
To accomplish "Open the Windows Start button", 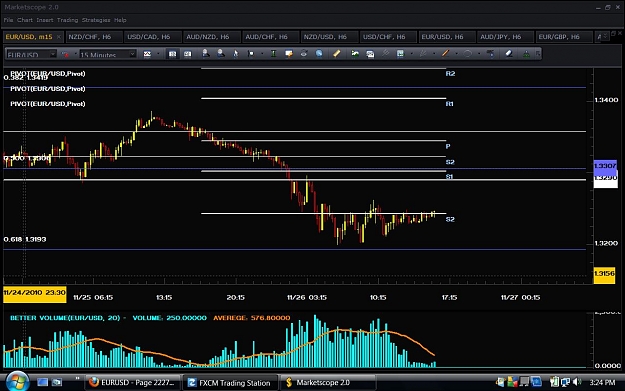I will 17,382.
